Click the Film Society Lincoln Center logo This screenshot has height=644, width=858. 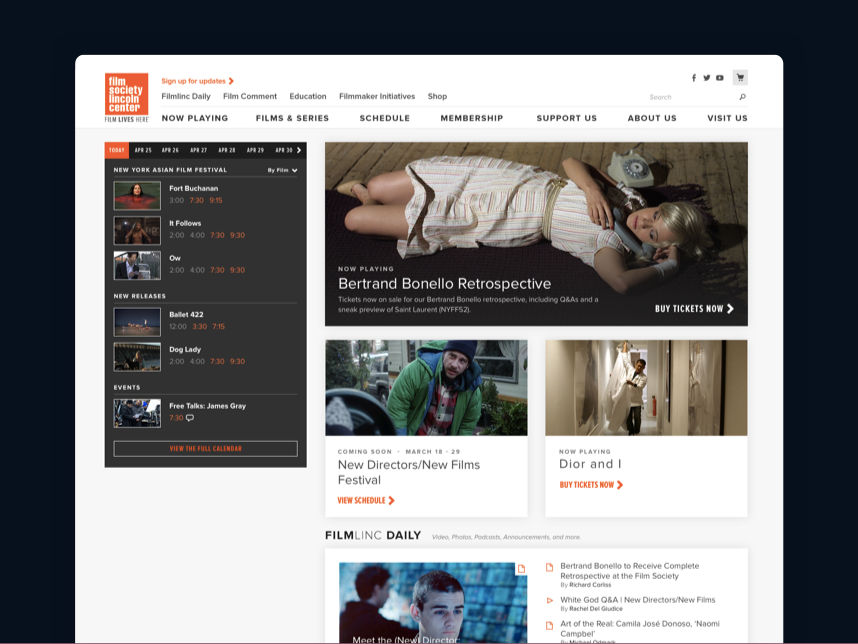tap(126, 97)
